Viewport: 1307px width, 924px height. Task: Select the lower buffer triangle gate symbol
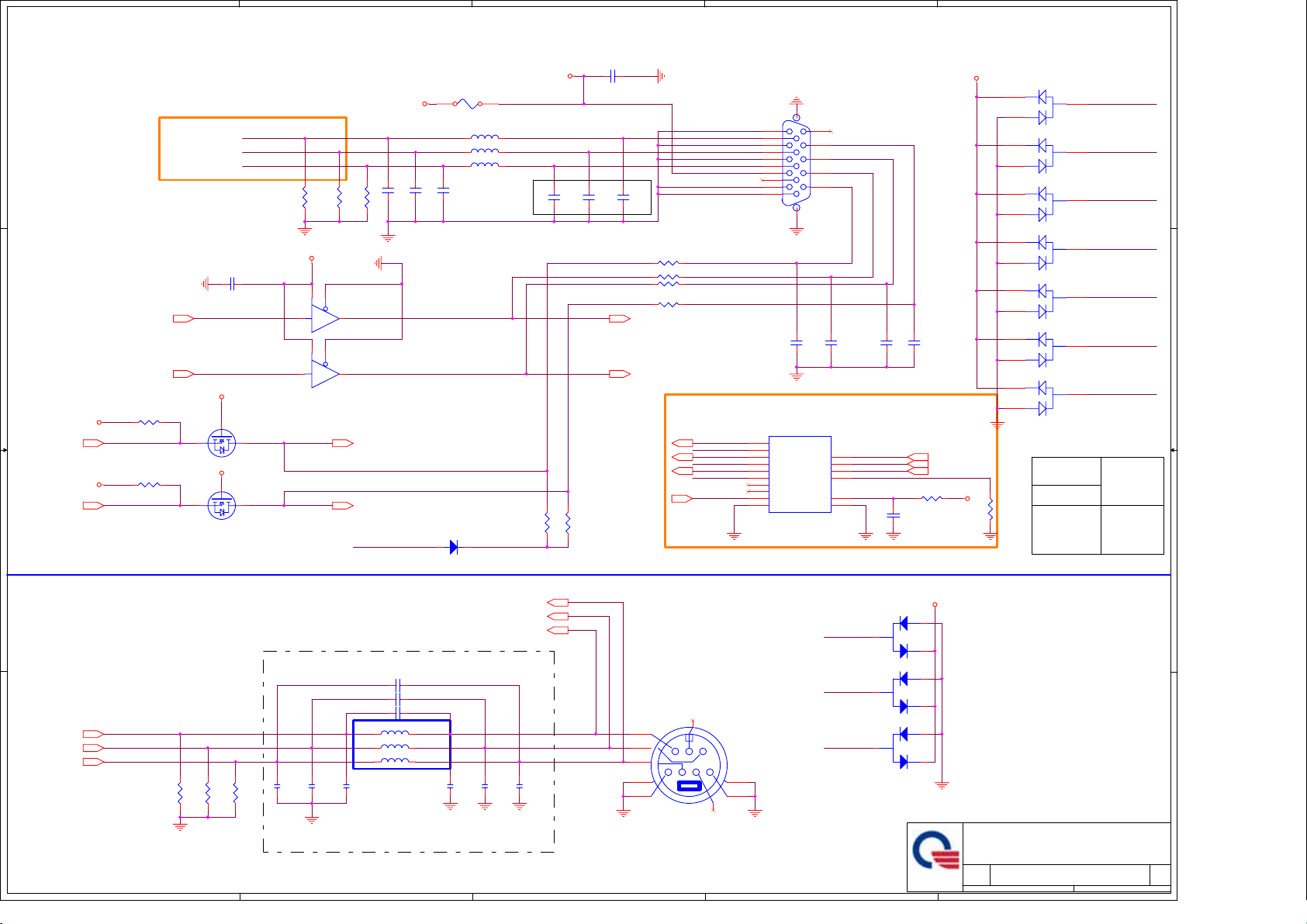tap(325, 374)
